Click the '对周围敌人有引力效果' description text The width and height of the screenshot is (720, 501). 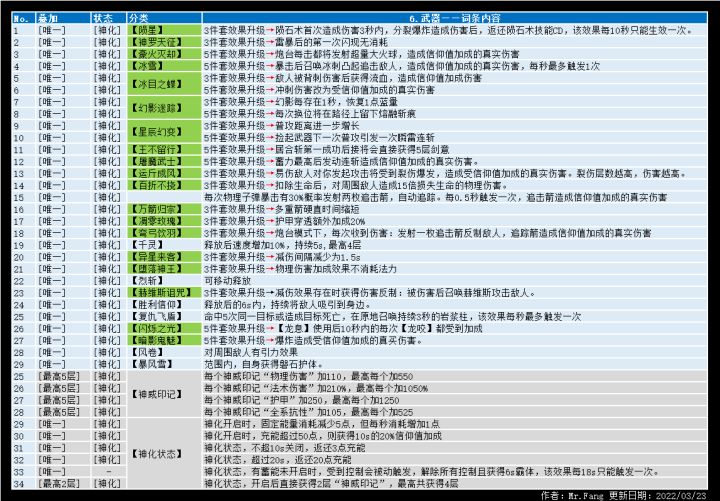tap(251, 353)
